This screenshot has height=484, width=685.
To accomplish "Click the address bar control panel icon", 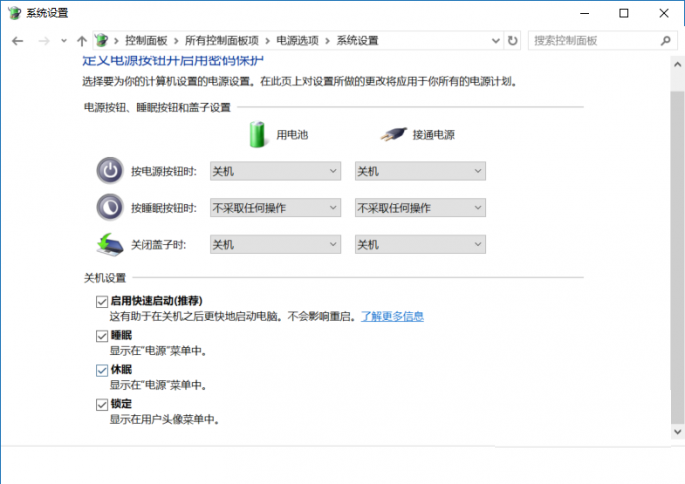I will (101, 41).
